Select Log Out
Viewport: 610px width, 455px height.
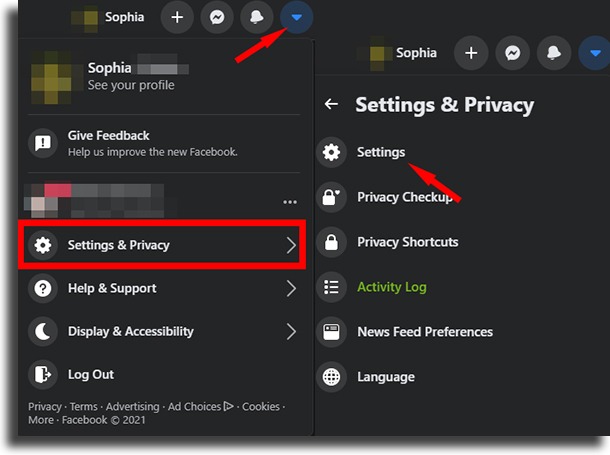point(162,374)
